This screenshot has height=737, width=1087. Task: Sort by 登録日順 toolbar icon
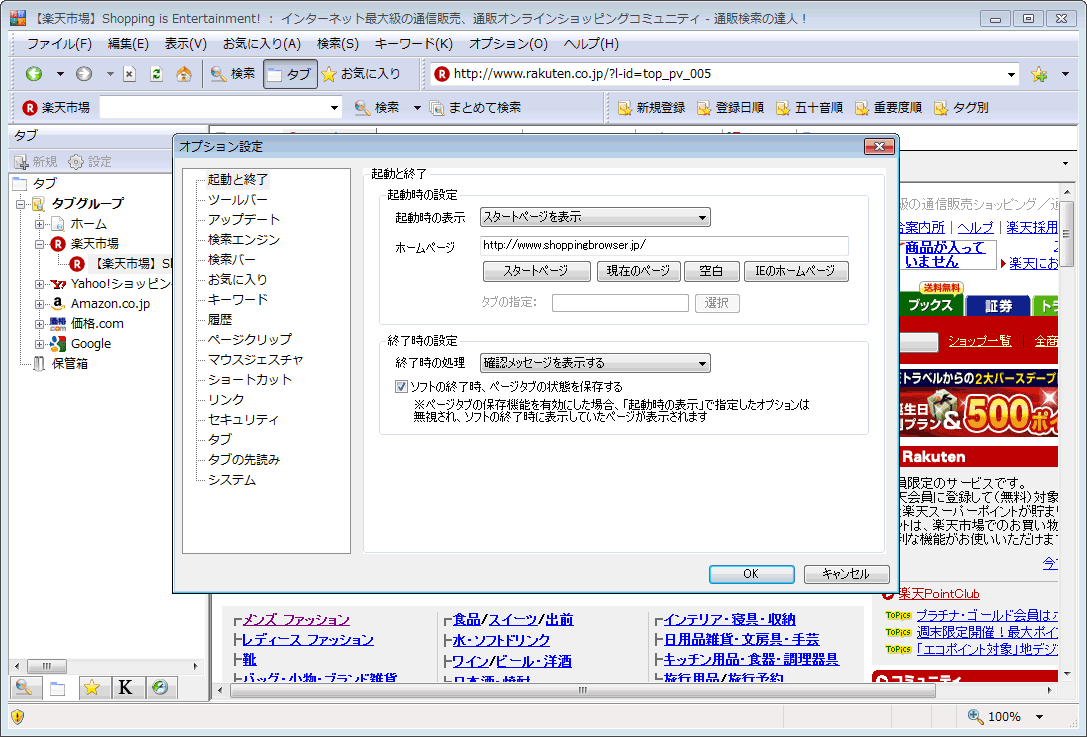coord(730,107)
